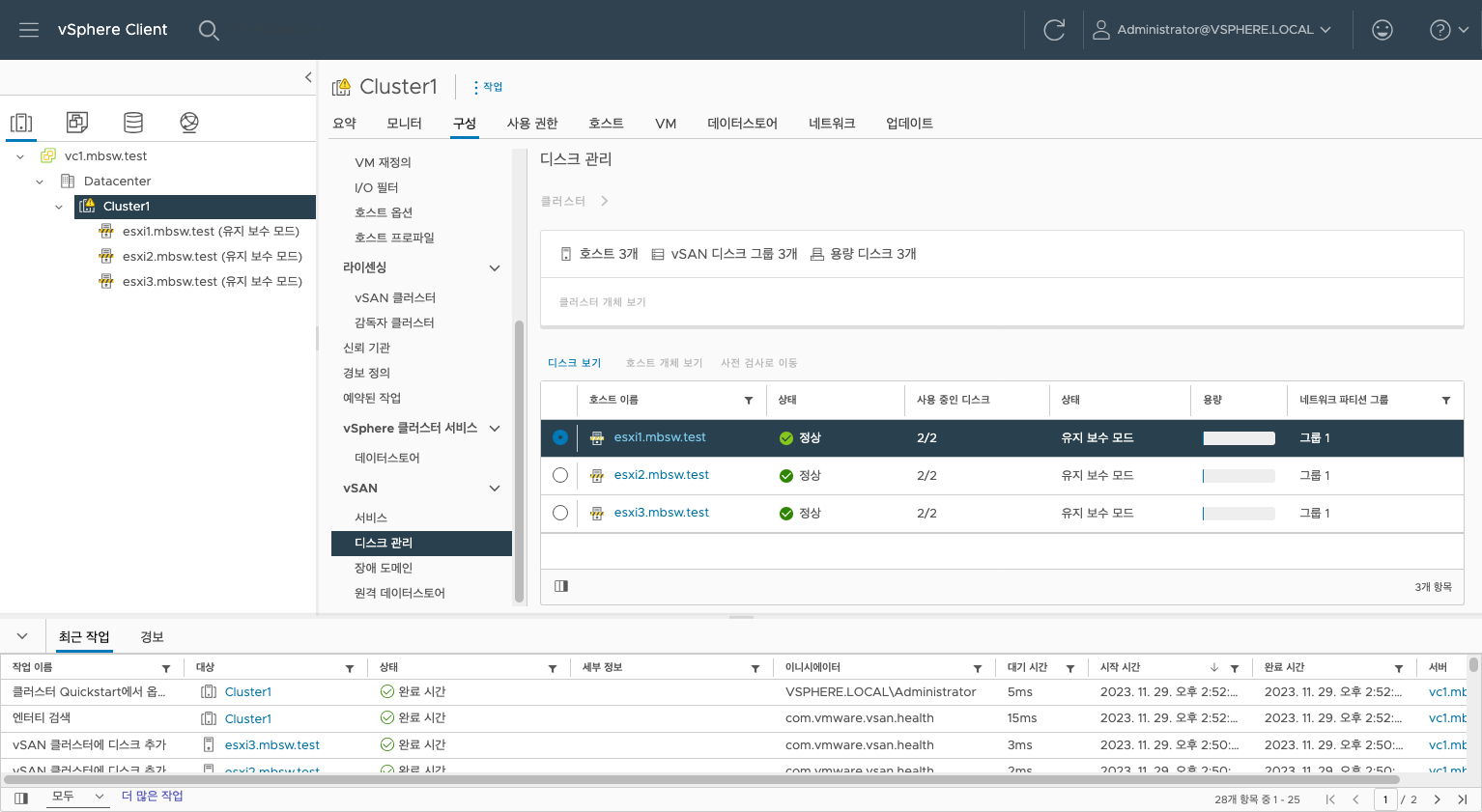The width and height of the screenshot is (1482, 812).
Task: Select radio button for esxi1.mbsw.test
Action: click(560, 437)
